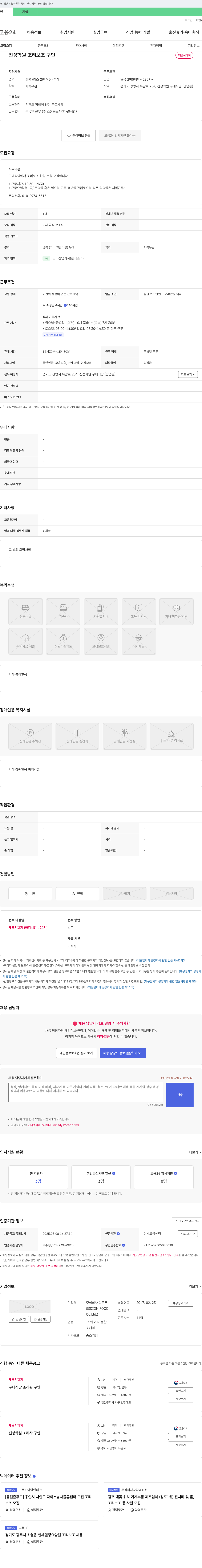
Task: Click the info icon beside 구인인증번호
Action: (x=123, y=1245)
